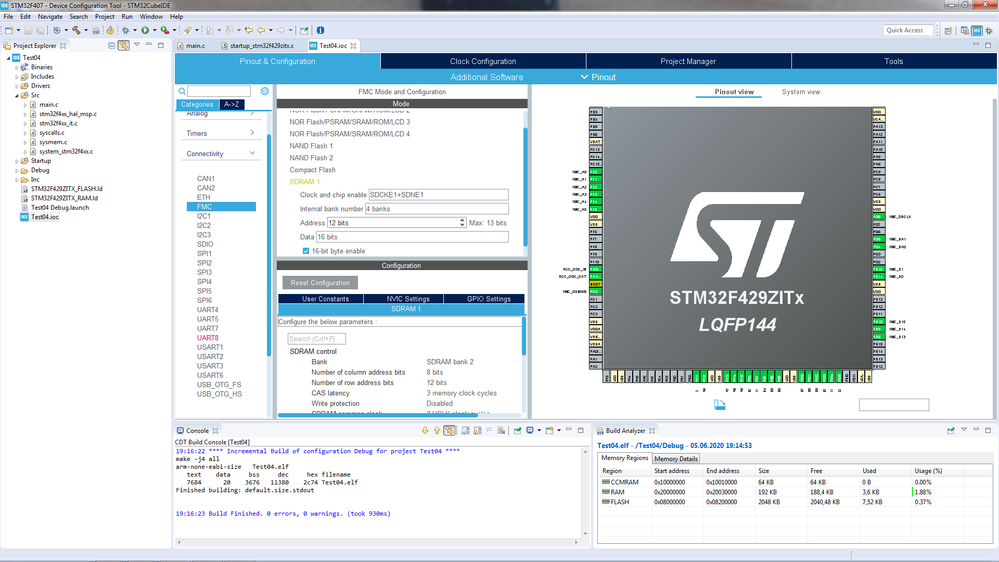Toggle the 16-bit byte enable checkbox
999x562 pixels.
click(x=306, y=251)
